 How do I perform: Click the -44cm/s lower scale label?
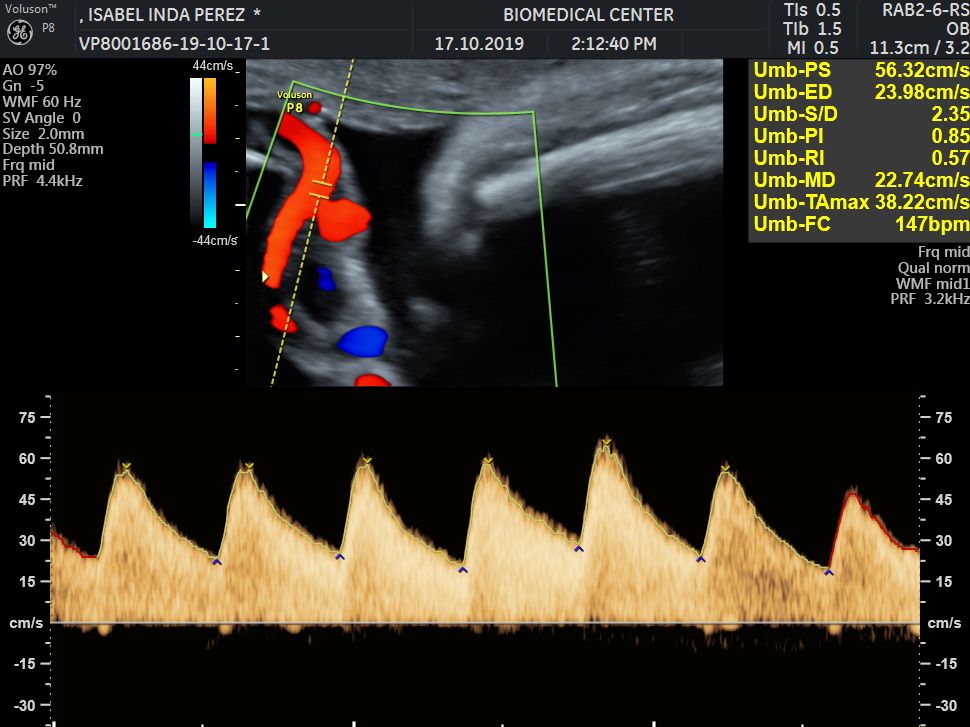(215, 241)
